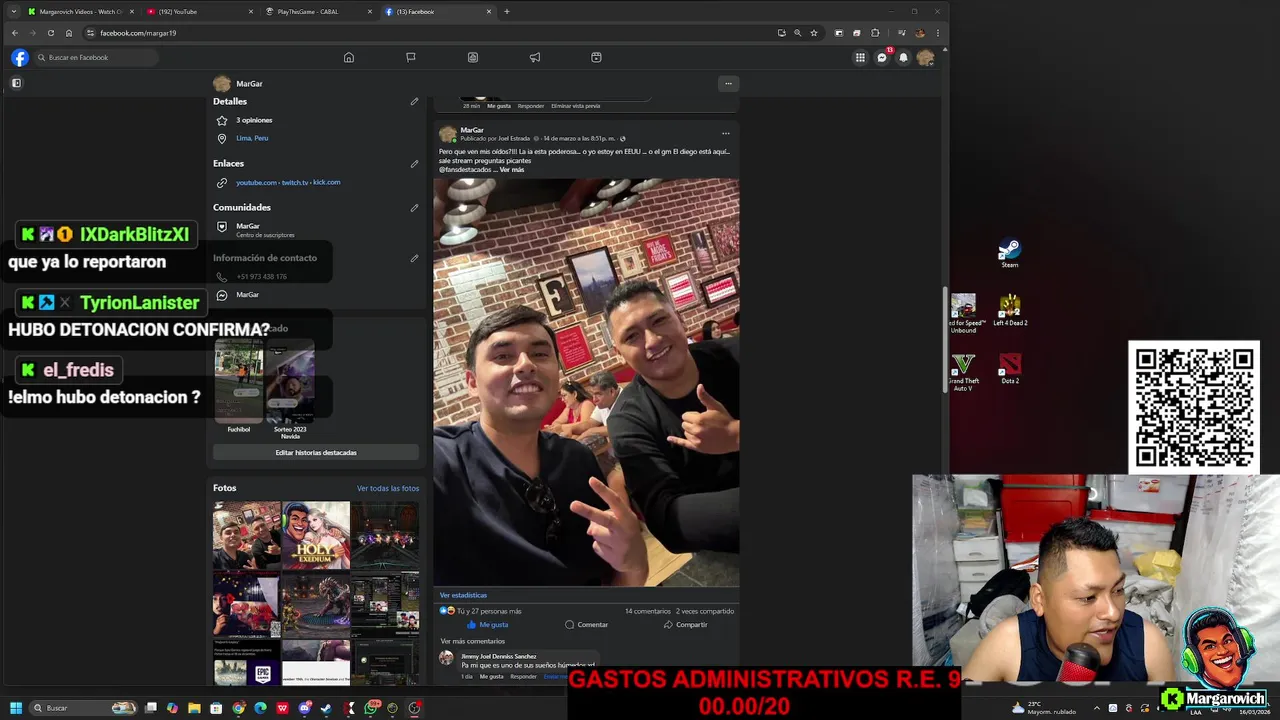1280x720 pixels.
Task: Edit Detalles section with pencil icon
Action: tap(414, 101)
